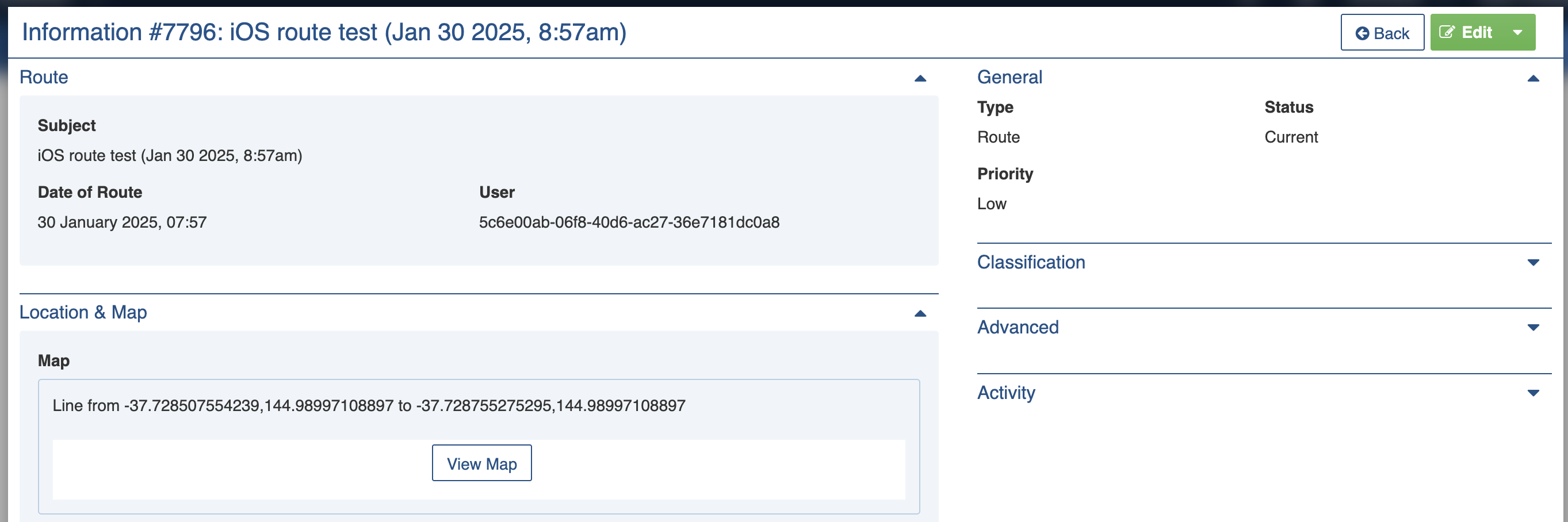This screenshot has height=522, width=1568.
Task: Click the Route section heading
Action: click(44, 77)
